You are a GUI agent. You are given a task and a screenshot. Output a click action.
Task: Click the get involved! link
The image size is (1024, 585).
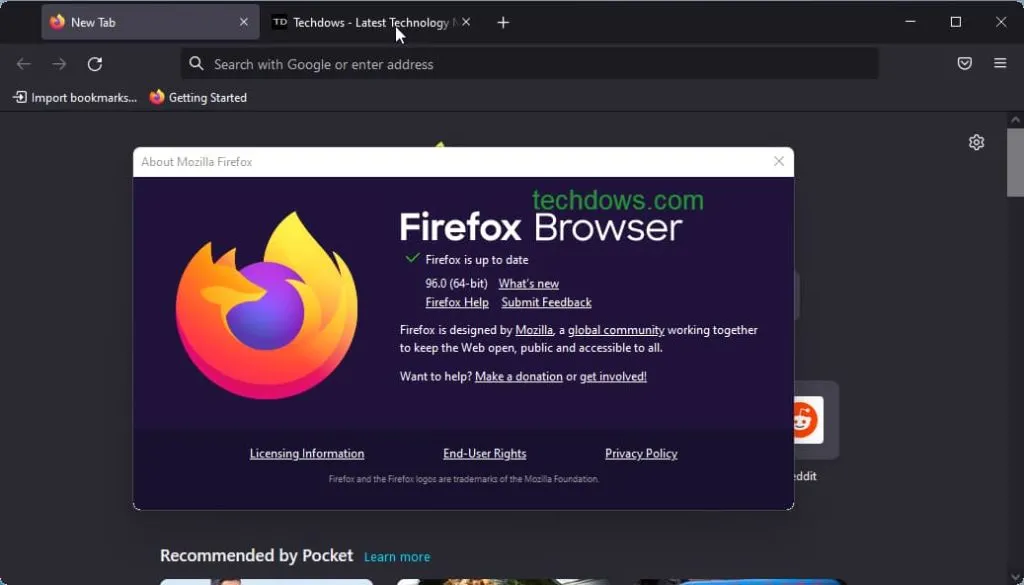tap(613, 376)
